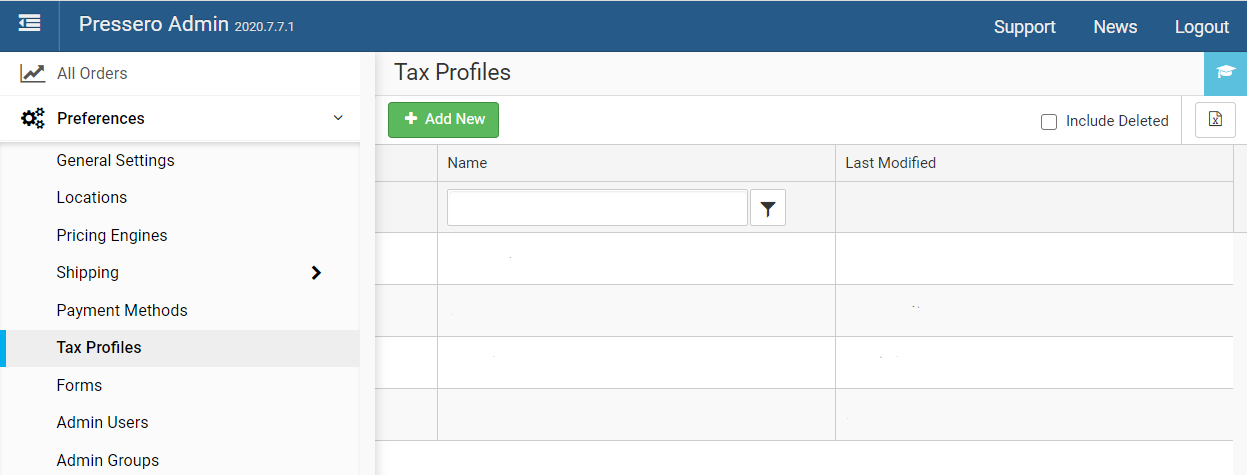Screen dimensions: 1247x475
Task: Open General Settings in the sidebar
Action: click(115, 160)
